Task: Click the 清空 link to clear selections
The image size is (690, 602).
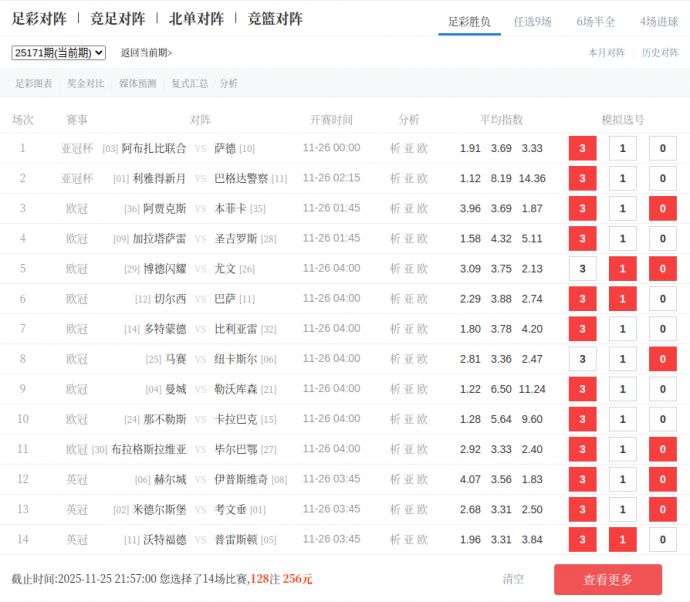Action: [513, 579]
